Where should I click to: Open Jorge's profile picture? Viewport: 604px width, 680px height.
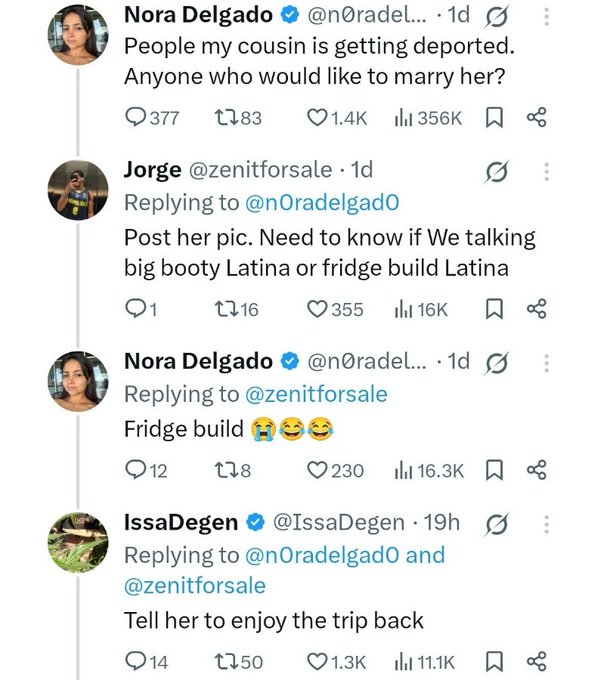click(x=78, y=190)
